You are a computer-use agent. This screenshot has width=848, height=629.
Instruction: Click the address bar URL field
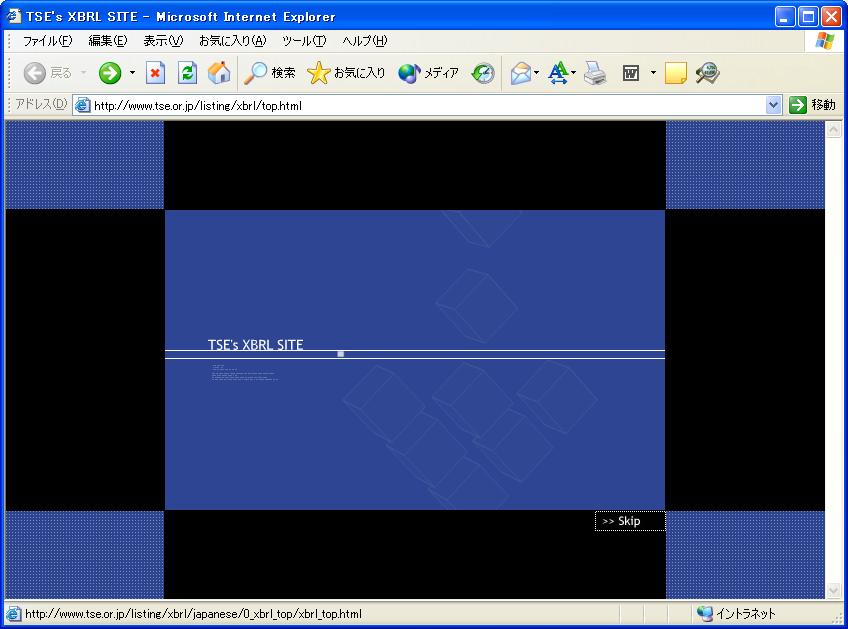pyautogui.click(x=420, y=105)
